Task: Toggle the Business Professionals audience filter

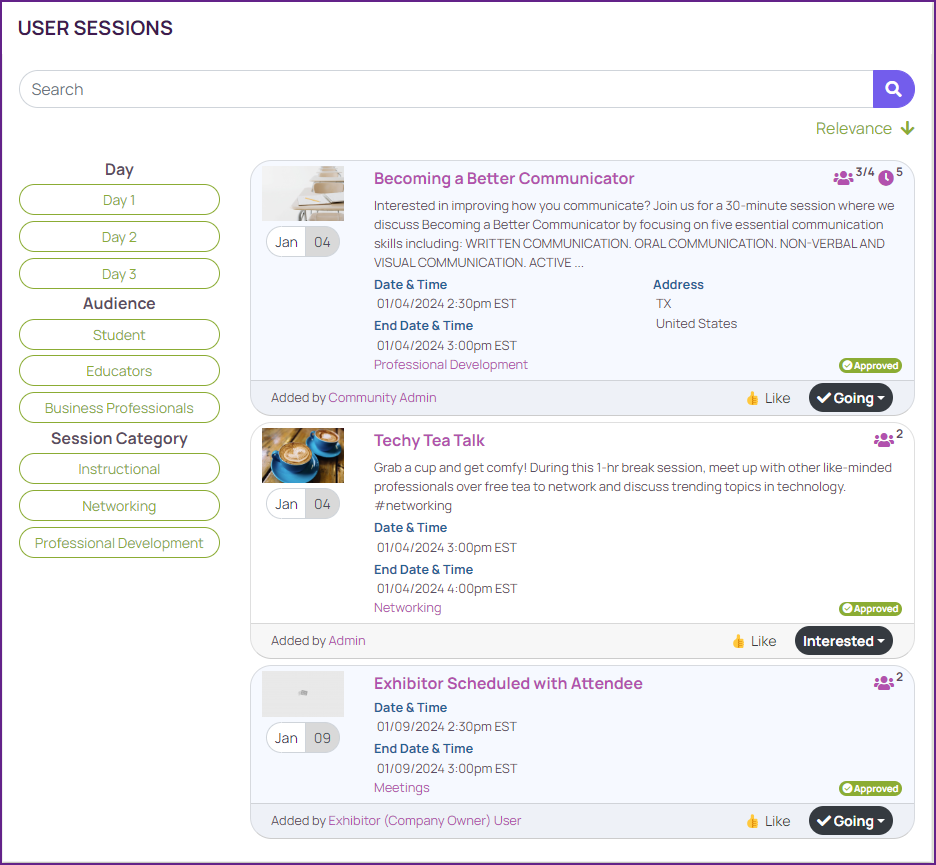Action: (x=119, y=408)
